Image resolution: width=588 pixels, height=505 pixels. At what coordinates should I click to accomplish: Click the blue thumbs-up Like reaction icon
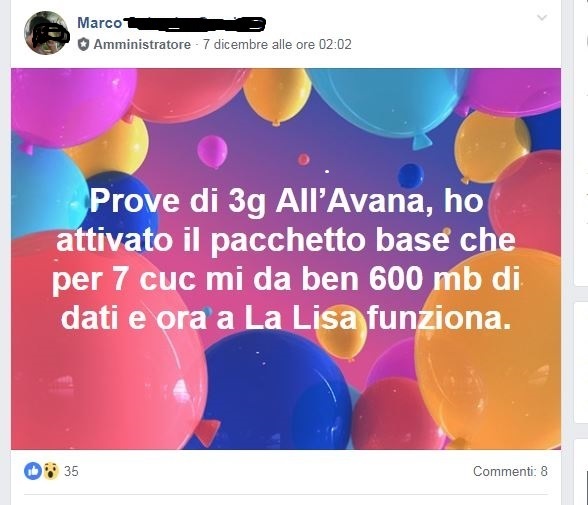(x=33, y=471)
